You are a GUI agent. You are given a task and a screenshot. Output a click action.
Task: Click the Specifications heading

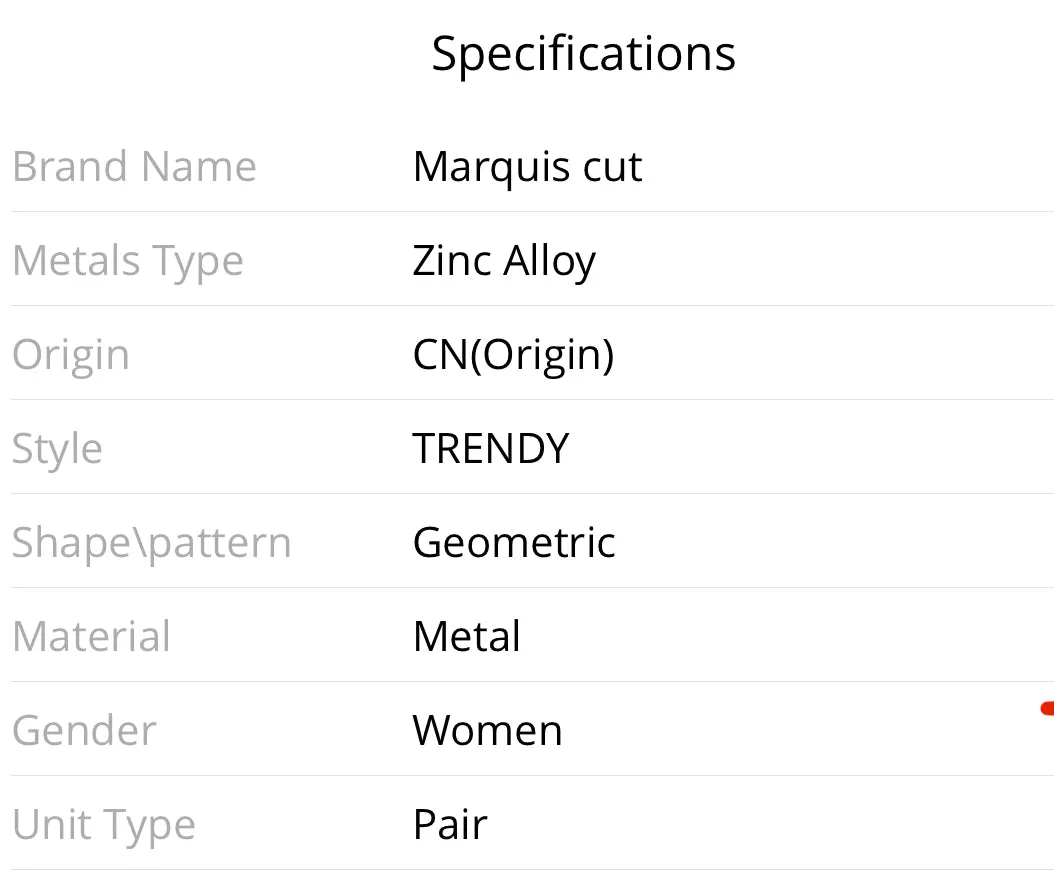pos(583,55)
